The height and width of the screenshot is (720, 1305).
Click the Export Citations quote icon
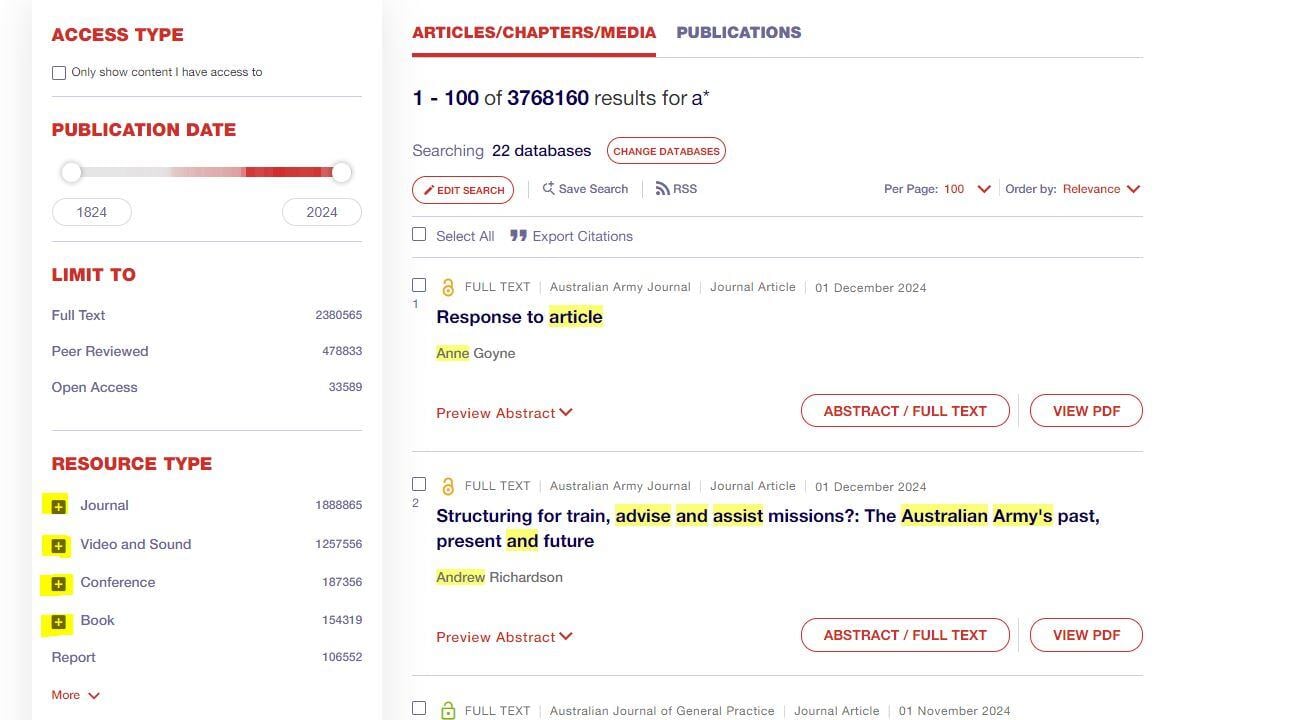518,236
